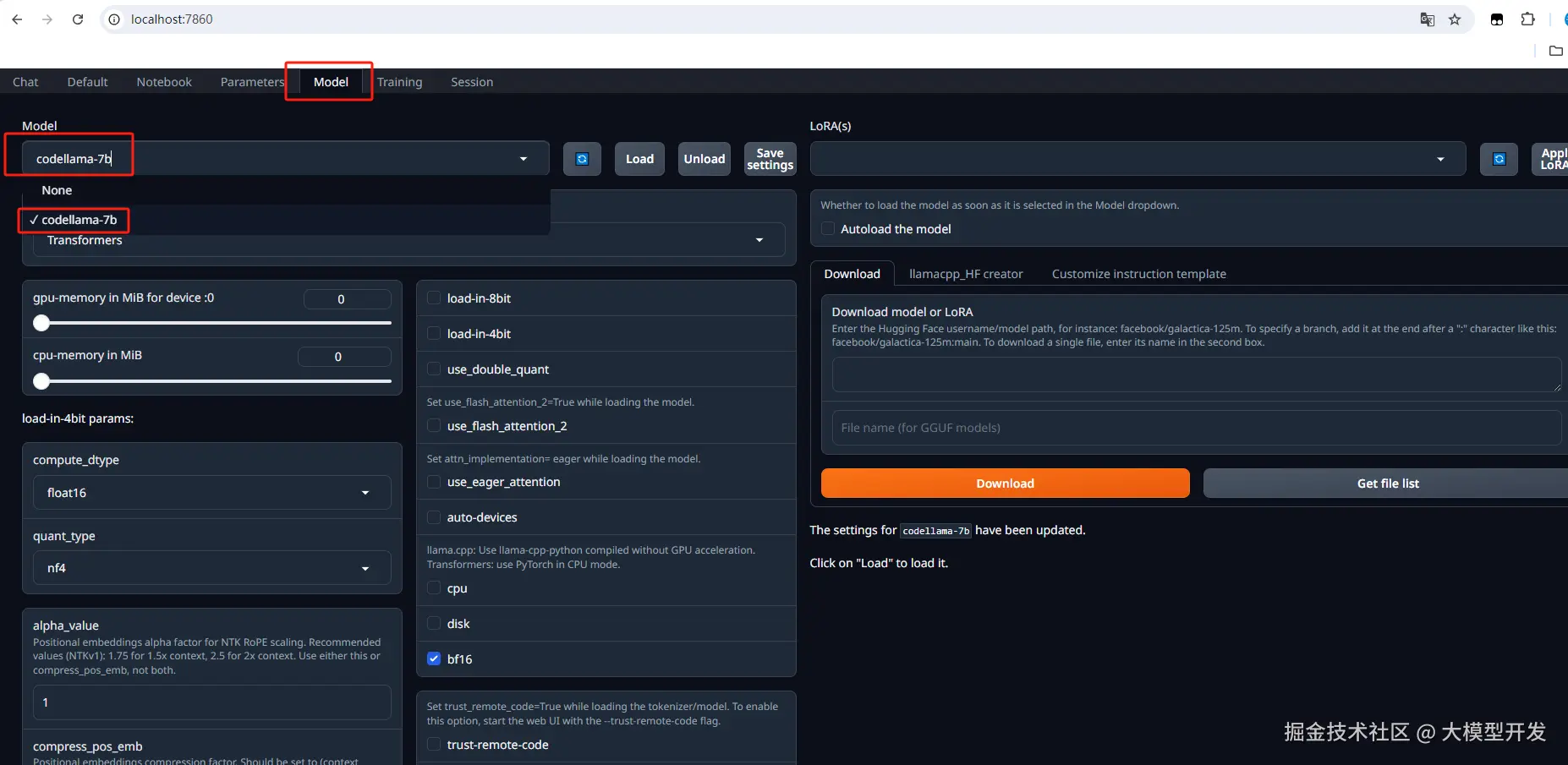The image size is (1568, 765).
Task: Enable load-in-4bit checkbox
Action: (434, 334)
